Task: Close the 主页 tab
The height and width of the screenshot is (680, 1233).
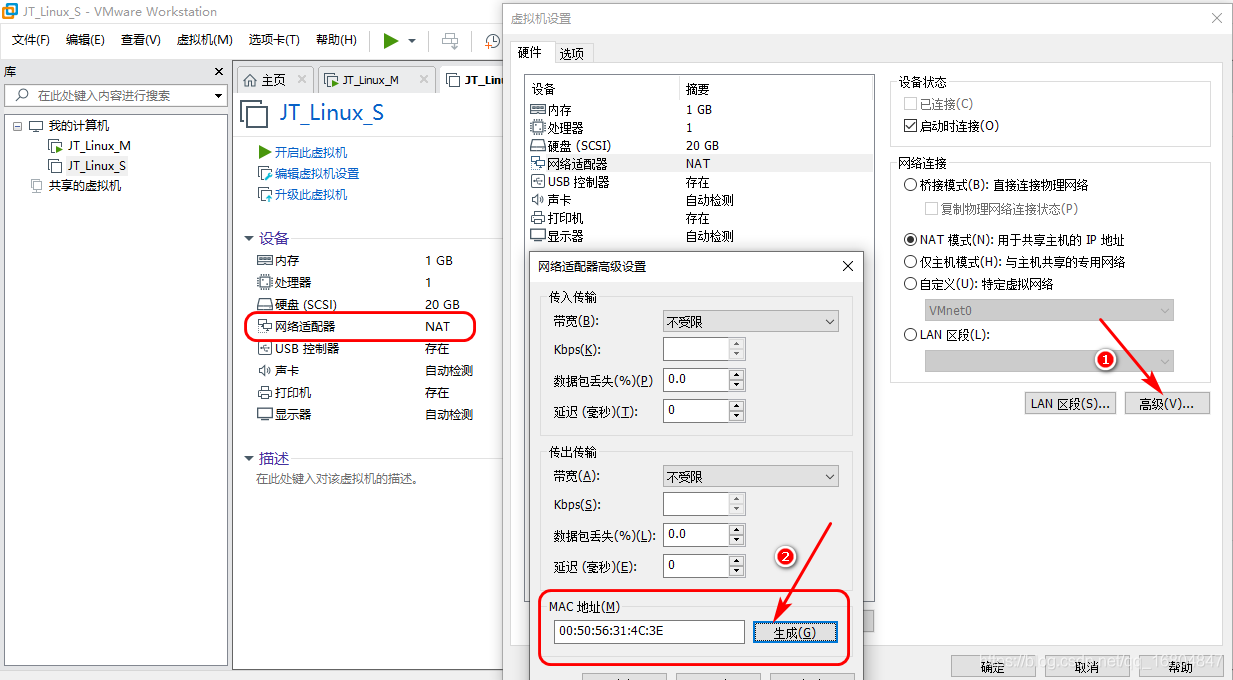Action: 301,80
